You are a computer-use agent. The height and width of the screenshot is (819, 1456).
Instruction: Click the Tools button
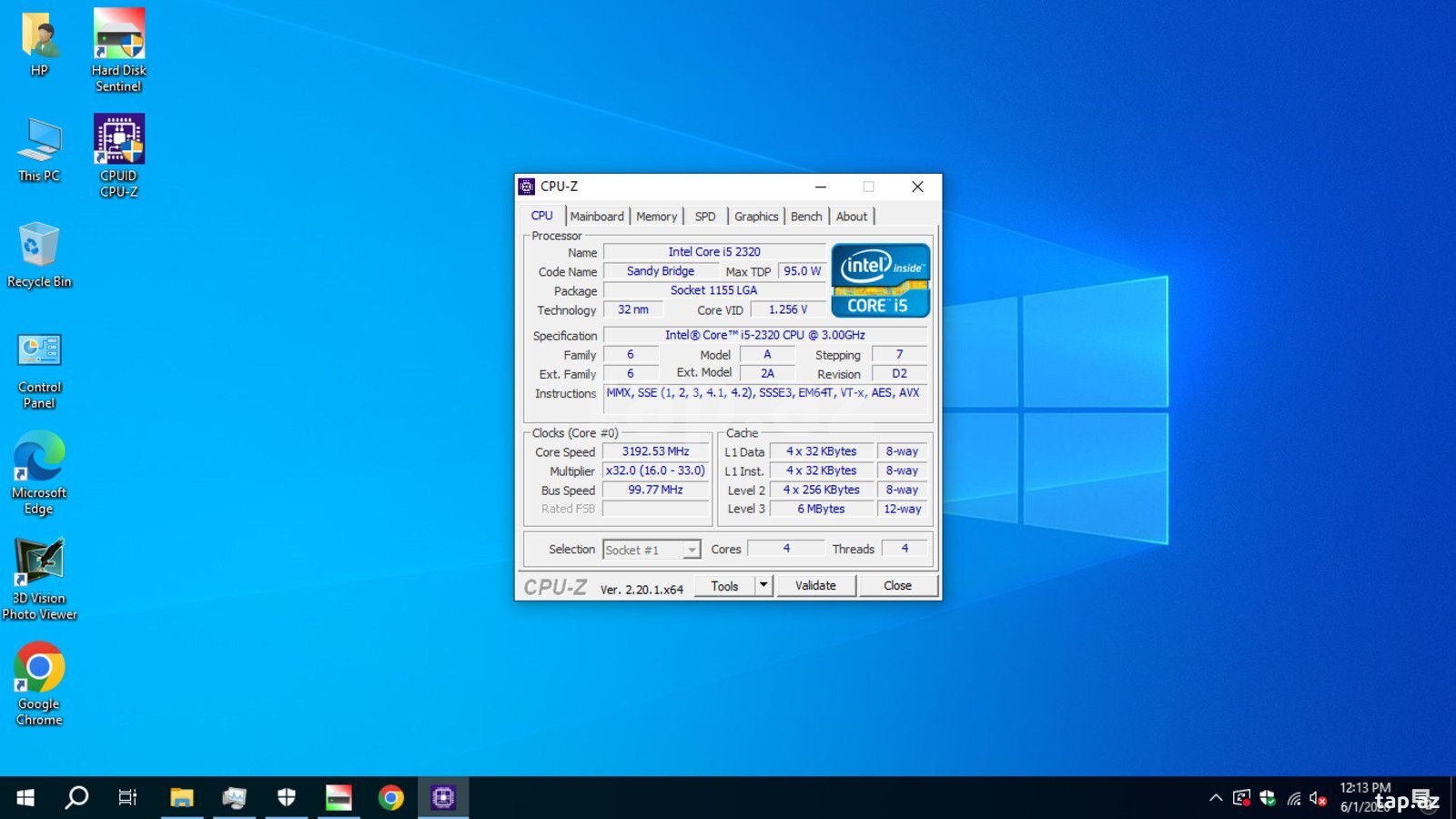click(x=725, y=586)
